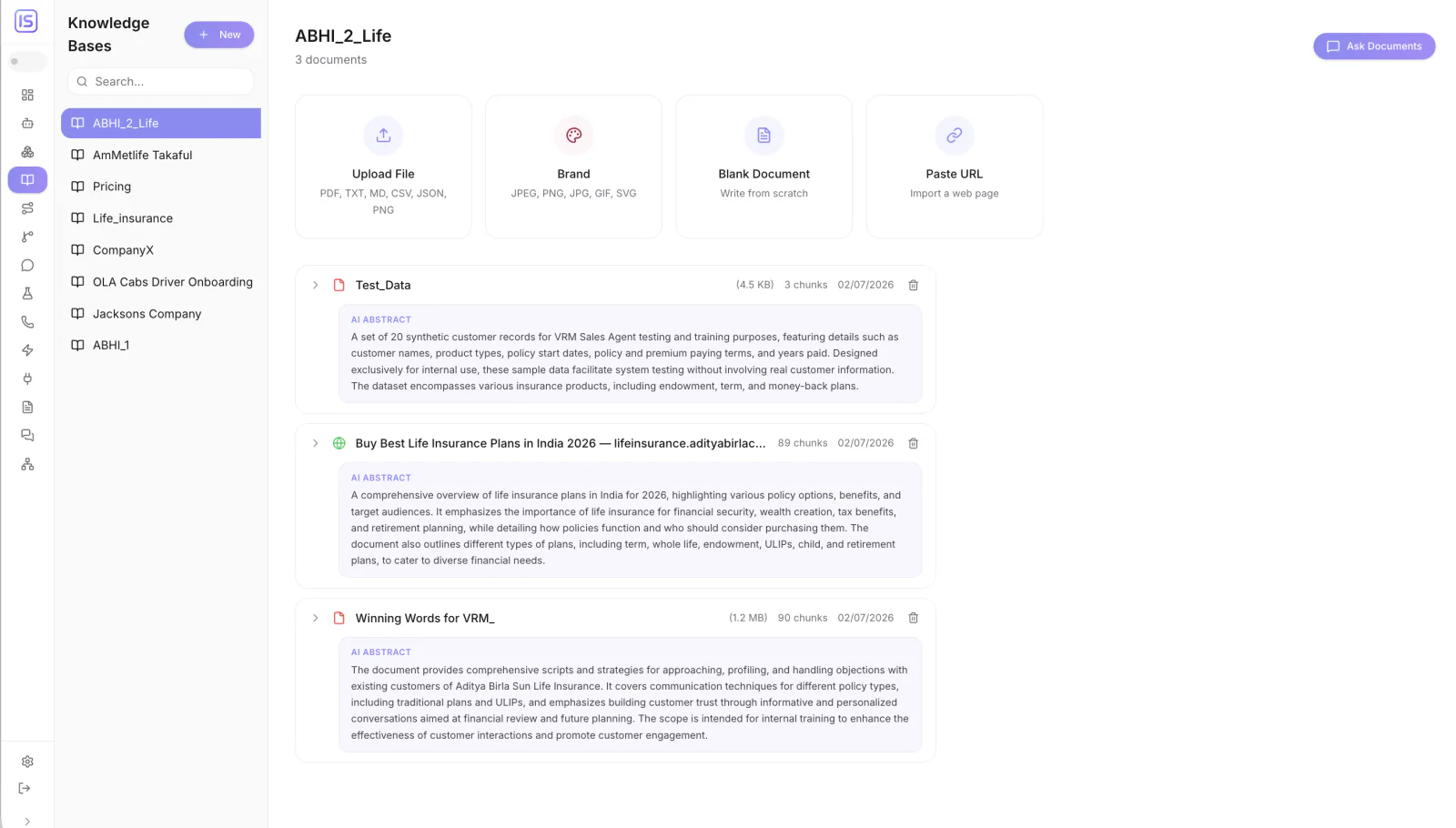Select the knowledge base book icon in sidebar
This screenshot has height=828, width=1456.
(x=27, y=180)
